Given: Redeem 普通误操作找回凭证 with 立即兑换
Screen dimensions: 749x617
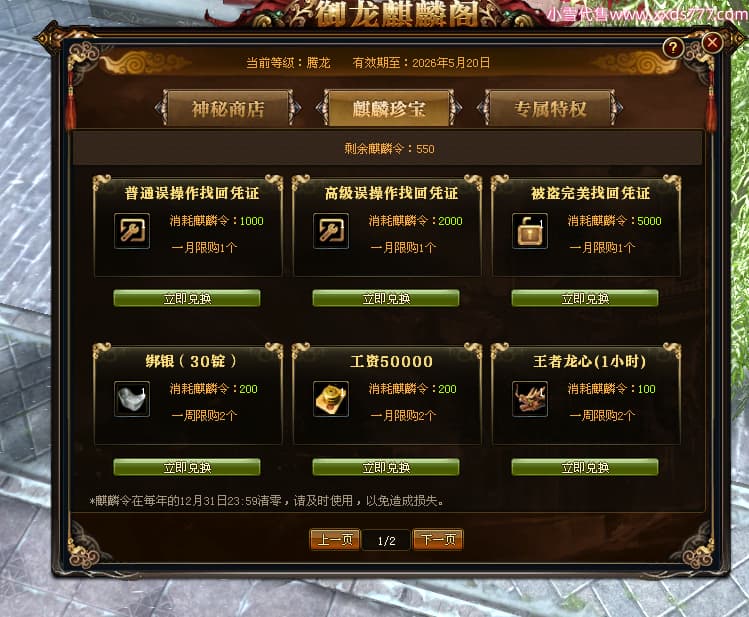Looking at the screenshot, I should (x=187, y=298).
